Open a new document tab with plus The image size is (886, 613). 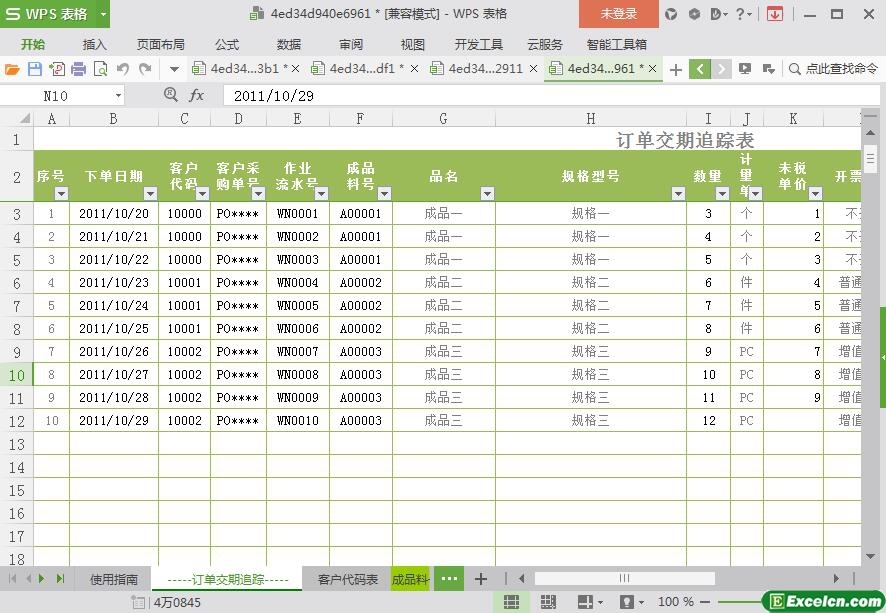tap(676, 69)
